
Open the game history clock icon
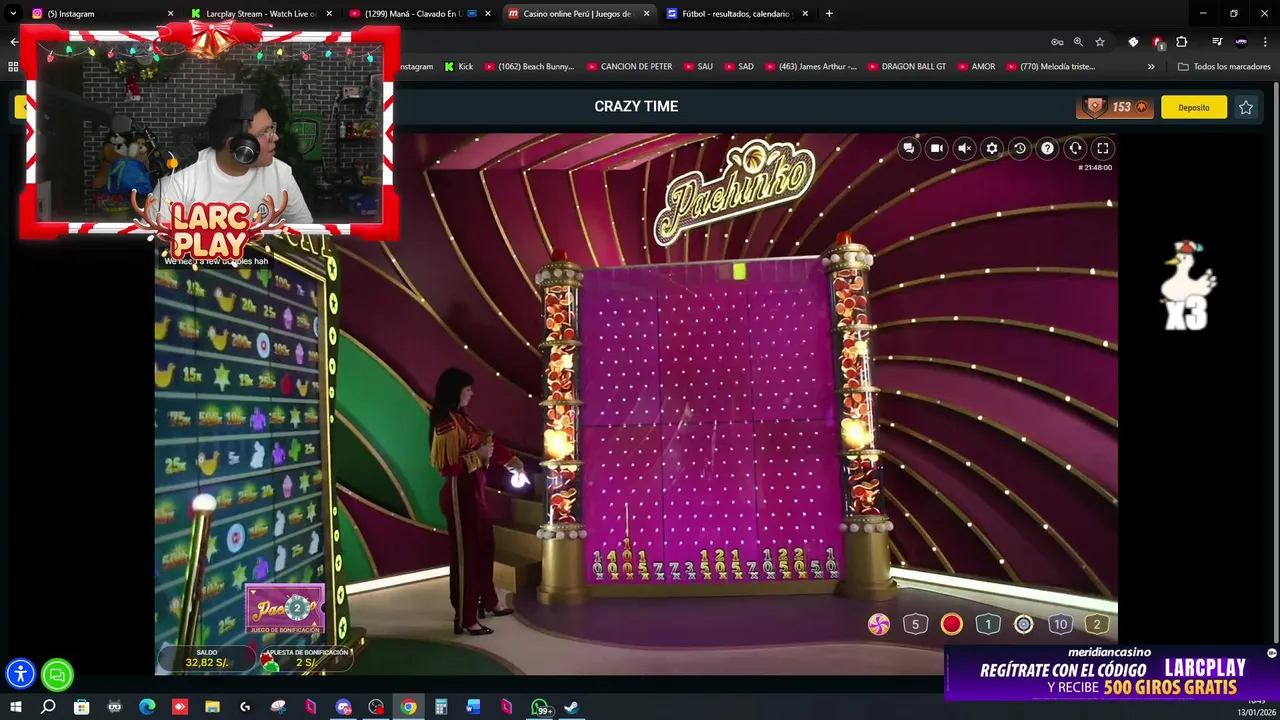[1020, 148]
